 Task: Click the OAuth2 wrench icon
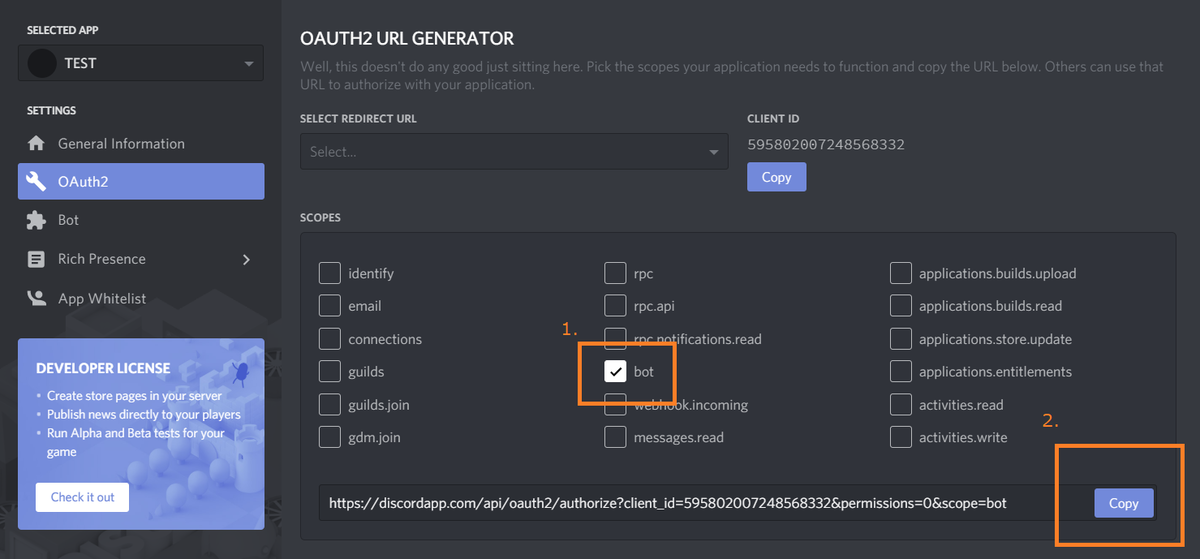(36, 181)
